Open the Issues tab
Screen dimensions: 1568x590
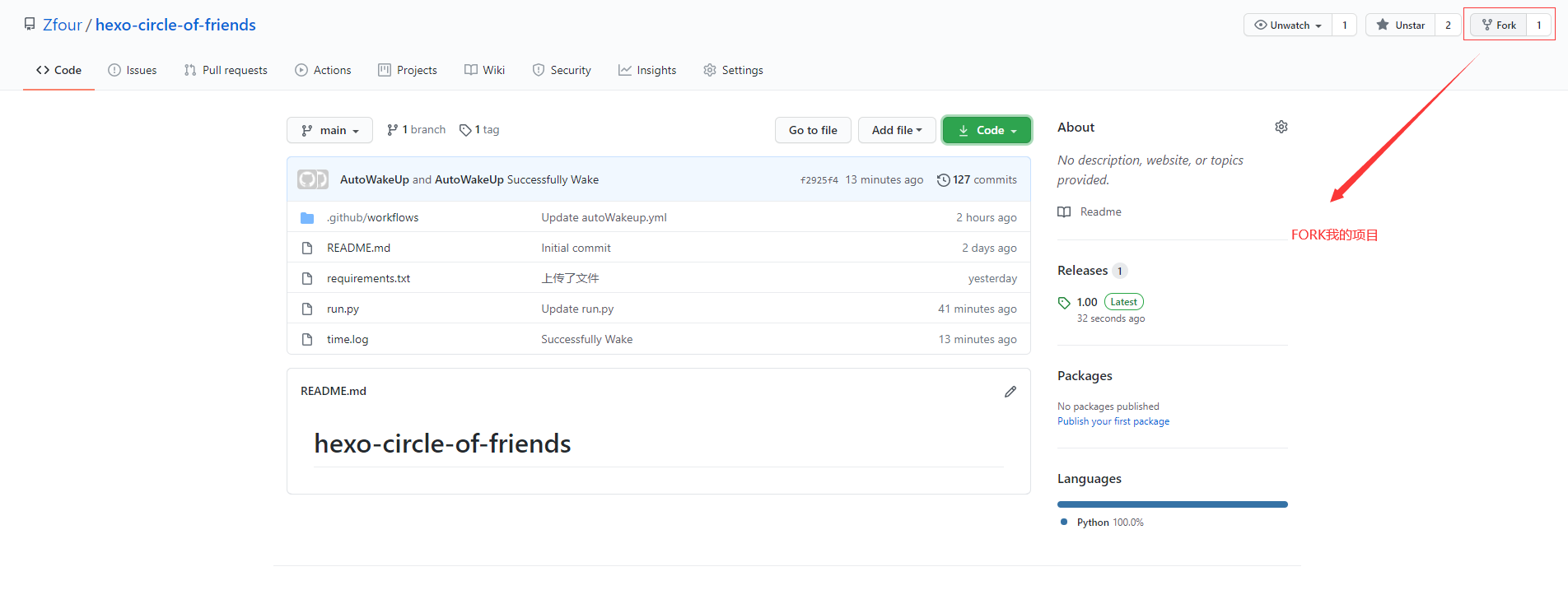coord(133,70)
